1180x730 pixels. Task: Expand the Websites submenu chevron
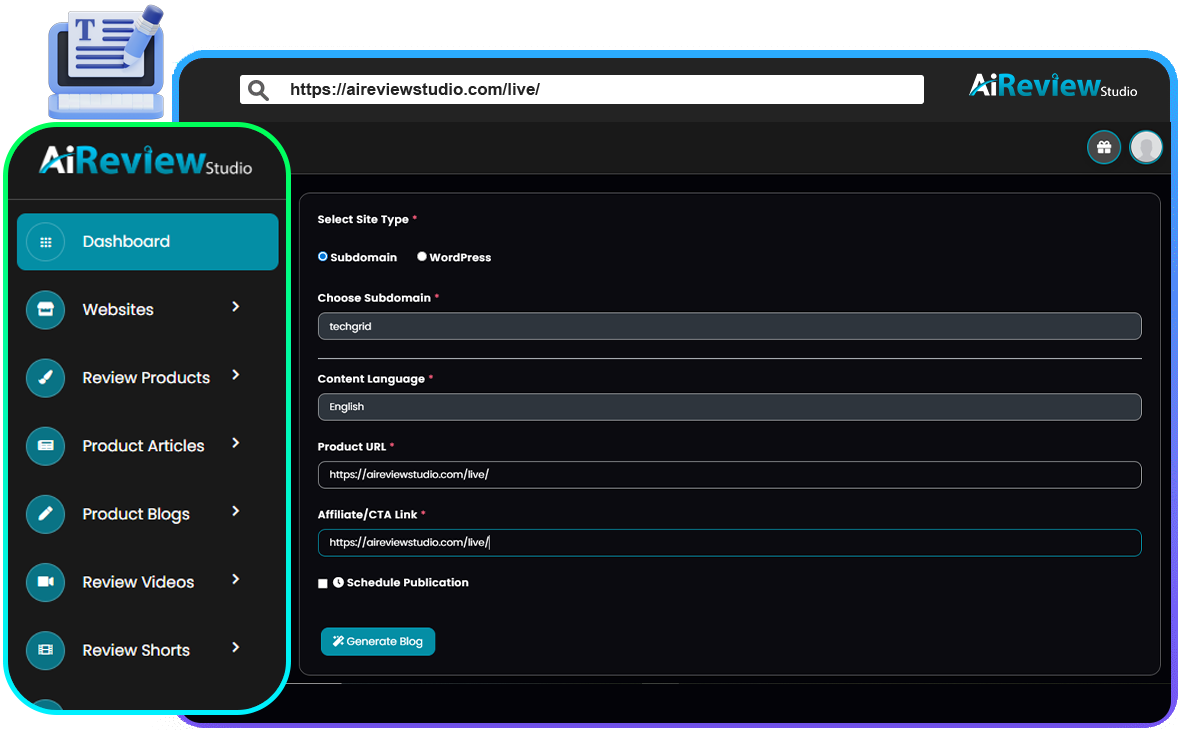(236, 307)
